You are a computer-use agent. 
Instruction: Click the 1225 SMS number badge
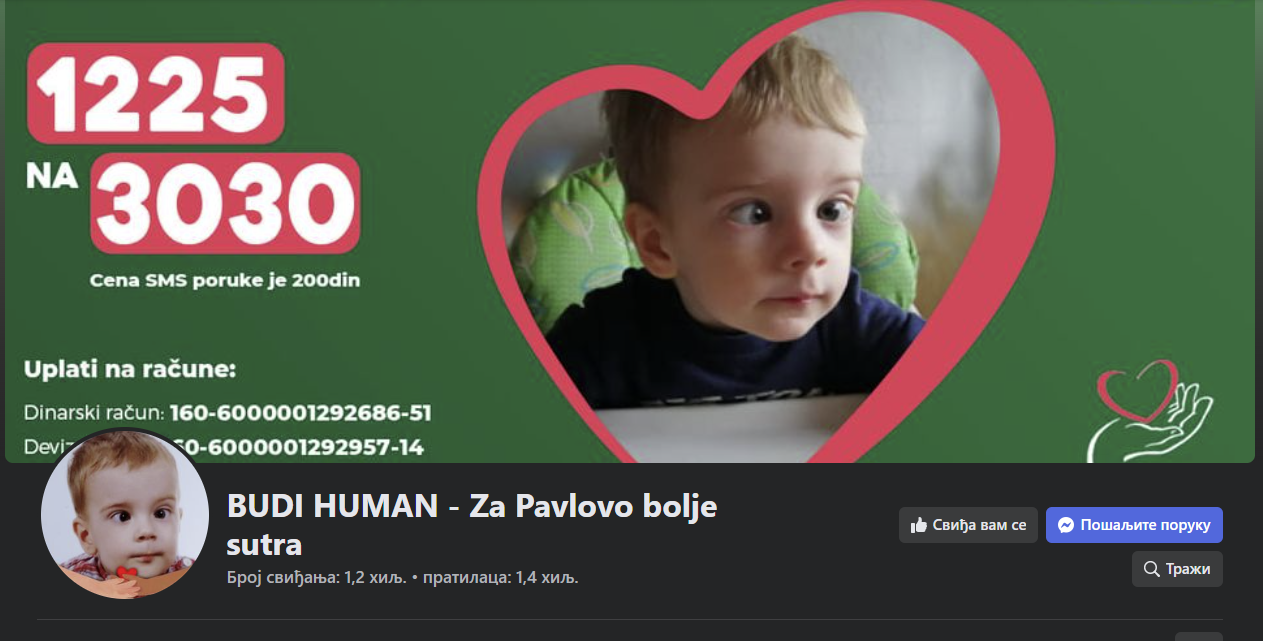156,93
